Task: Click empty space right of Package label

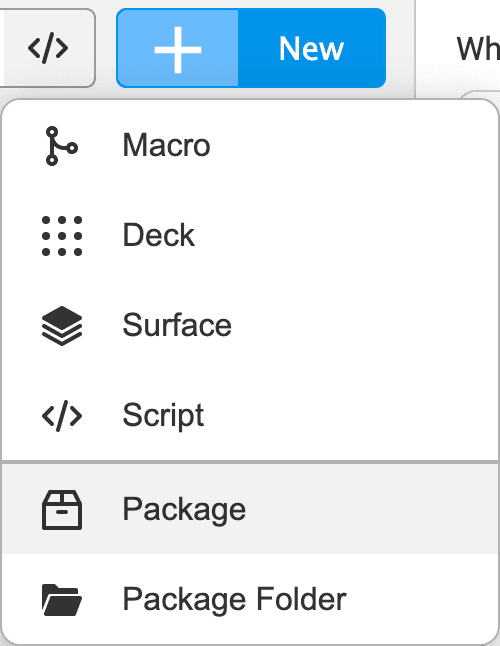Action: click(x=371, y=509)
